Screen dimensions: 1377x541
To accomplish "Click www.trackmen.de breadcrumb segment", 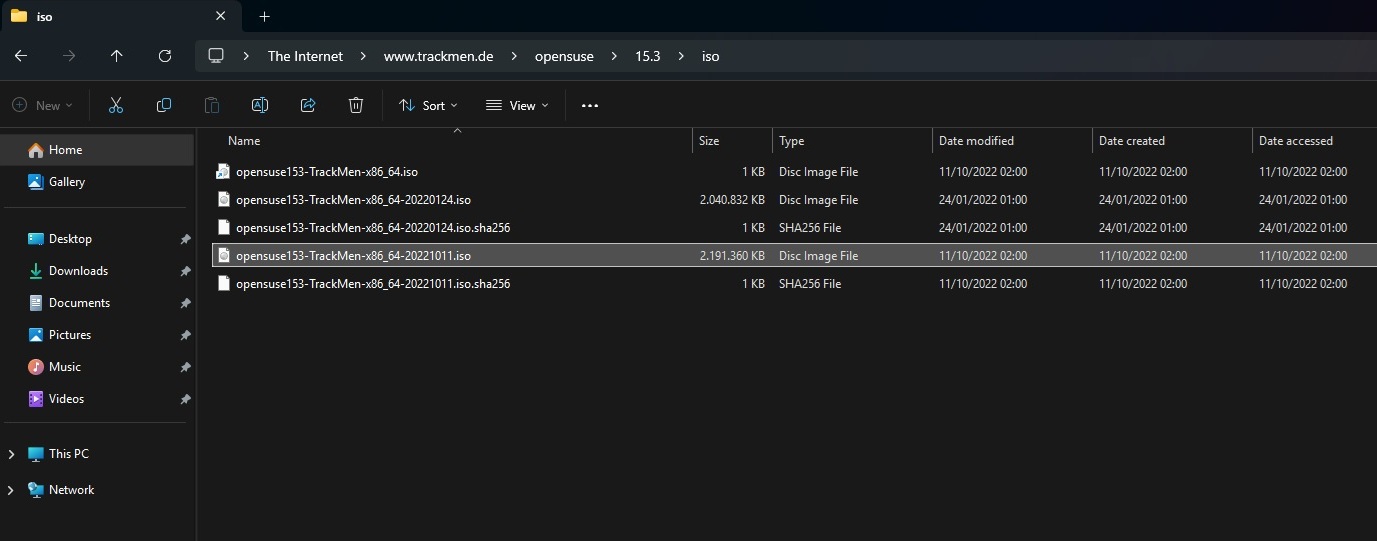I will [x=438, y=56].
